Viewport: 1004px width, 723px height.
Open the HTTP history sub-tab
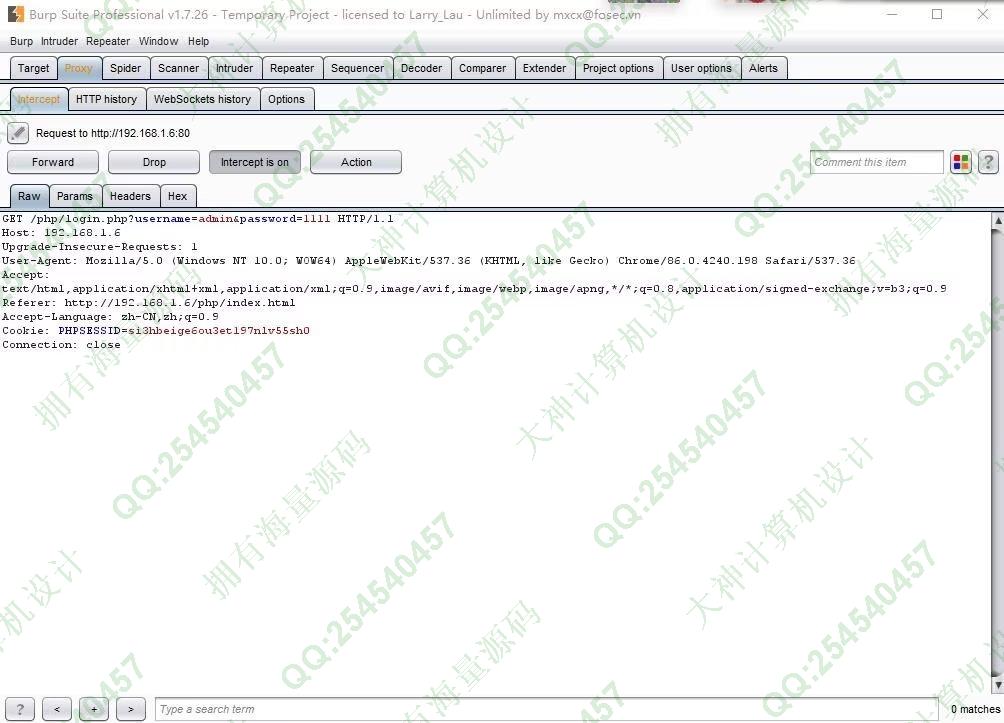click(106, 99)
